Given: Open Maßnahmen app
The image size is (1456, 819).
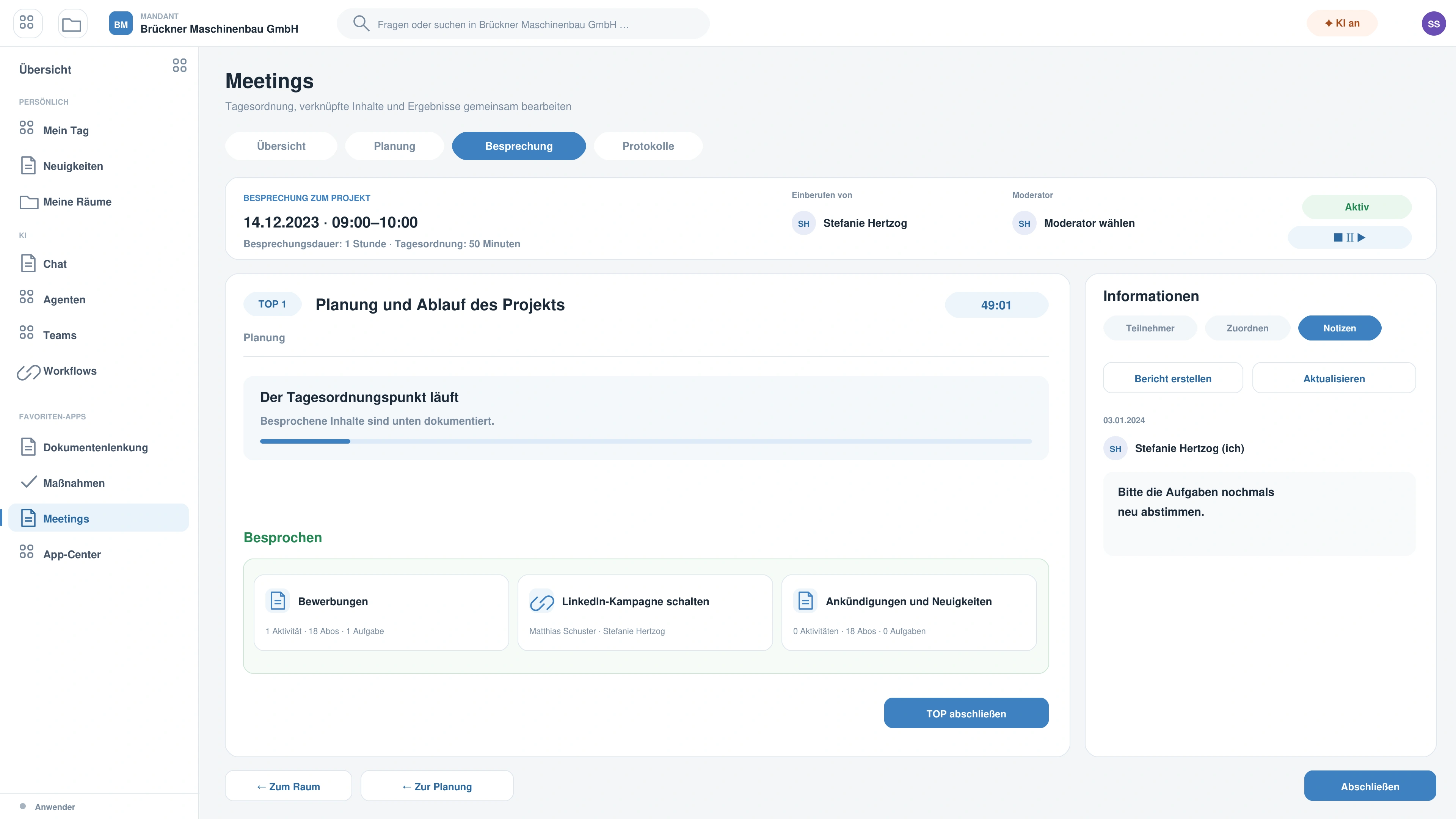Looking at the screenshot, I should [99, 483].
